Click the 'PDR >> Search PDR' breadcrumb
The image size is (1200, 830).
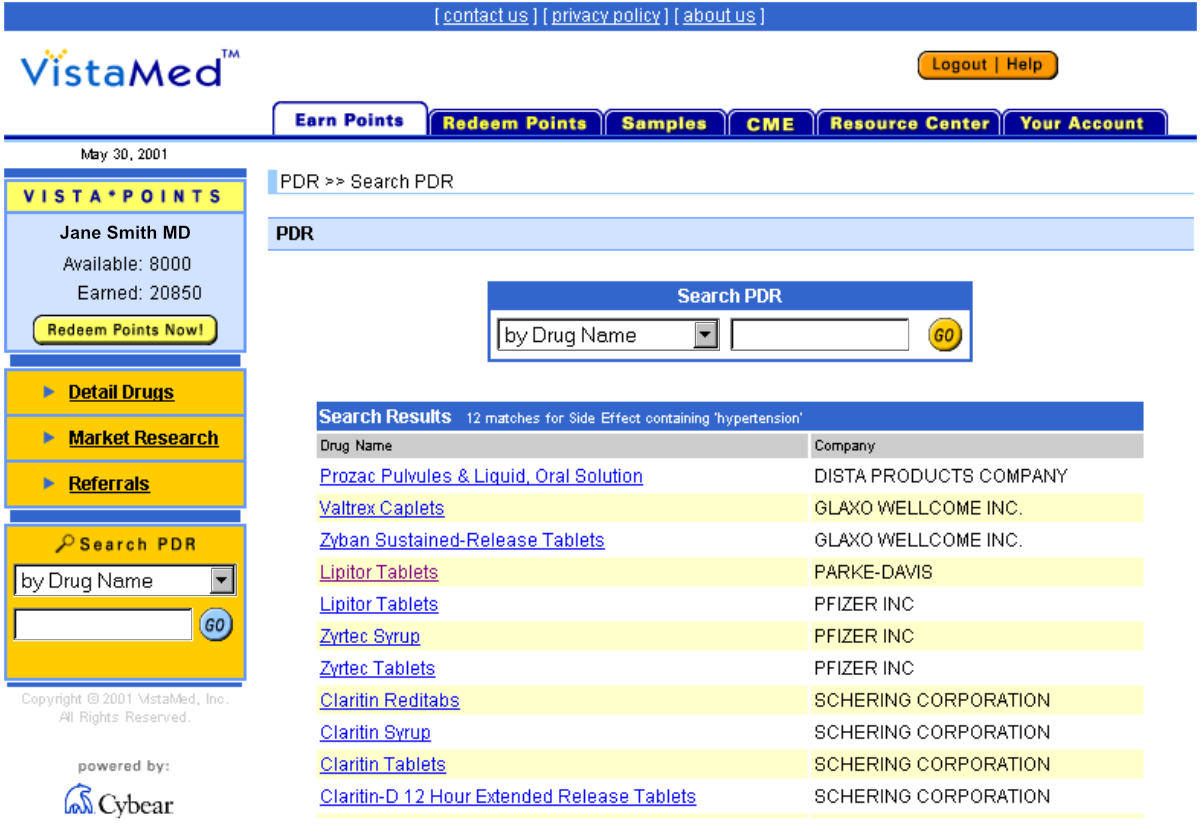point(366,182)
